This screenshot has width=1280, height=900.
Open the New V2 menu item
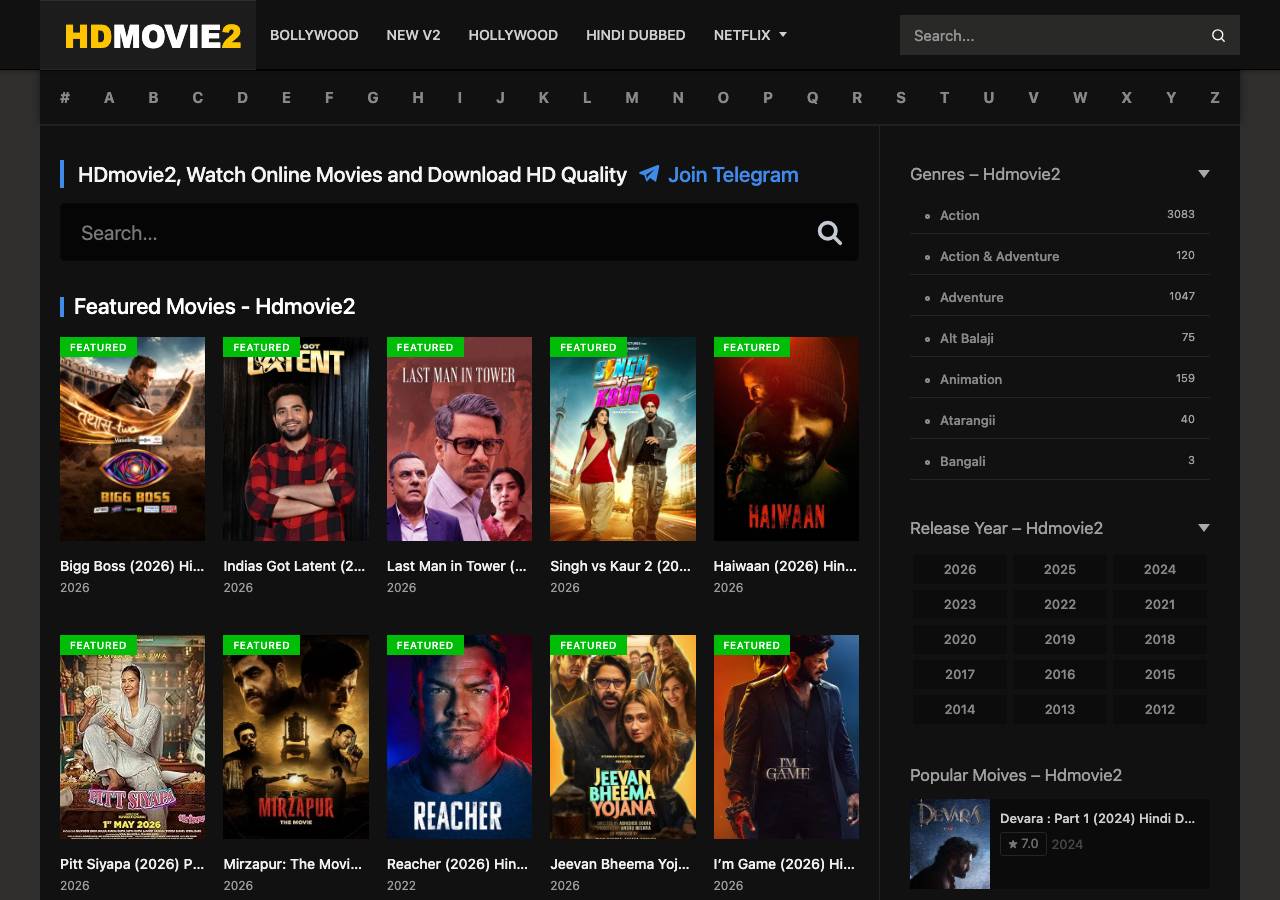[413, 35]
